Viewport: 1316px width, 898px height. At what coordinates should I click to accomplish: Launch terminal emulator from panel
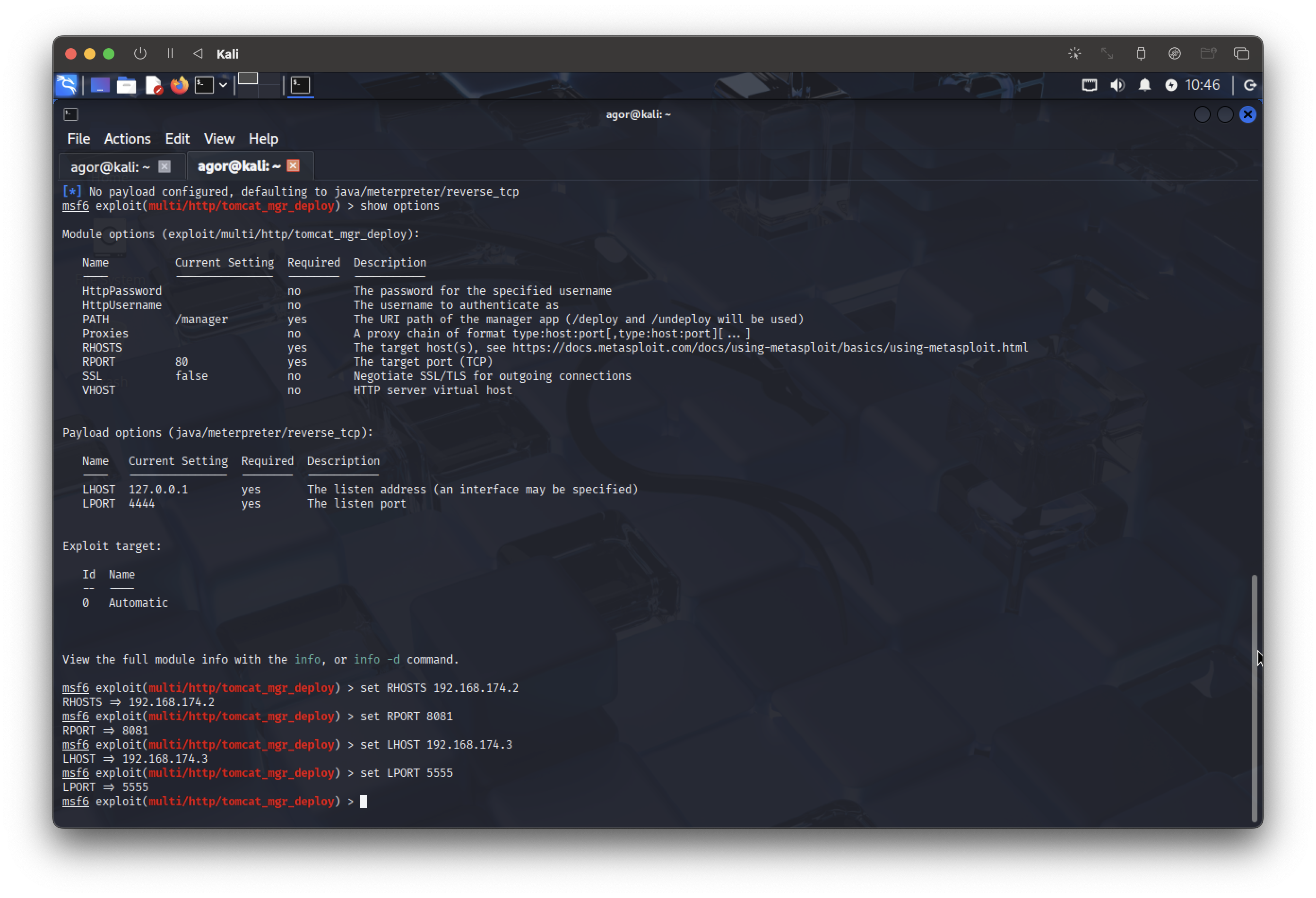point(204,85)
